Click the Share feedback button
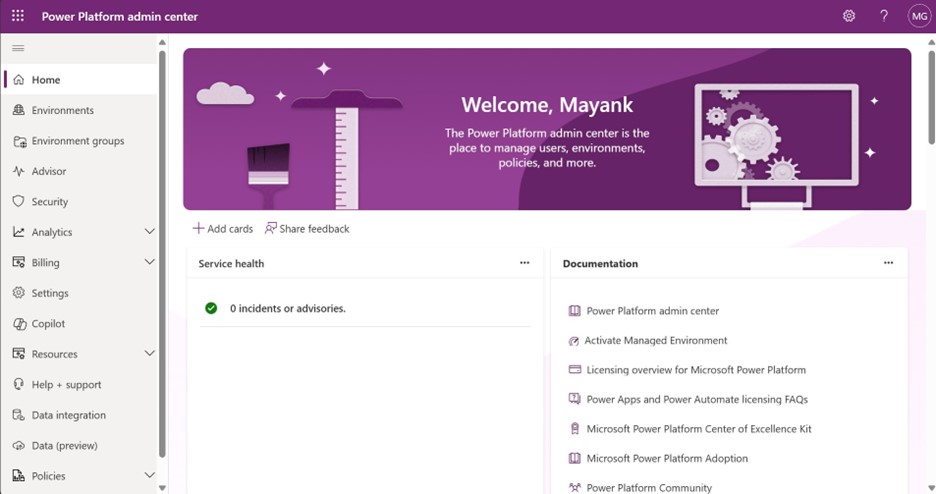The height and width of the screenshot is (494, 936). pos(307,229)
